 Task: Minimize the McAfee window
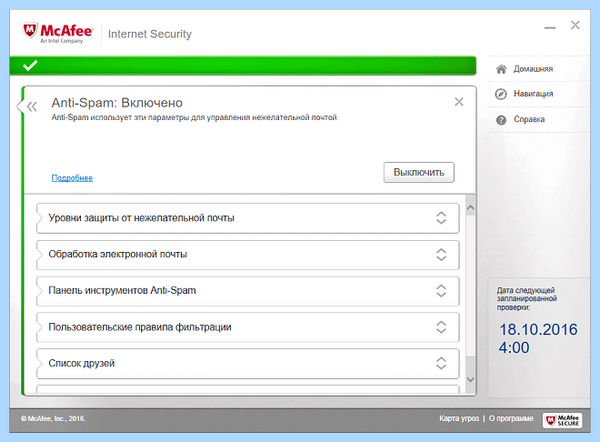tap(550, 28)
